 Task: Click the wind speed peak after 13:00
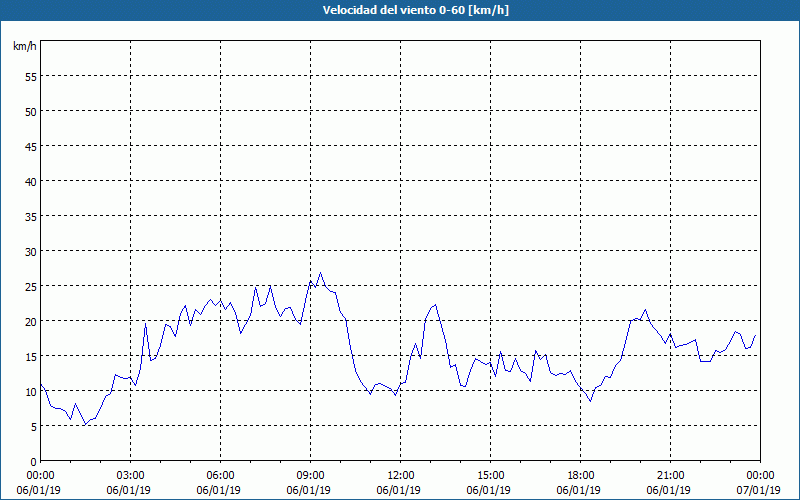coord(435,305)
